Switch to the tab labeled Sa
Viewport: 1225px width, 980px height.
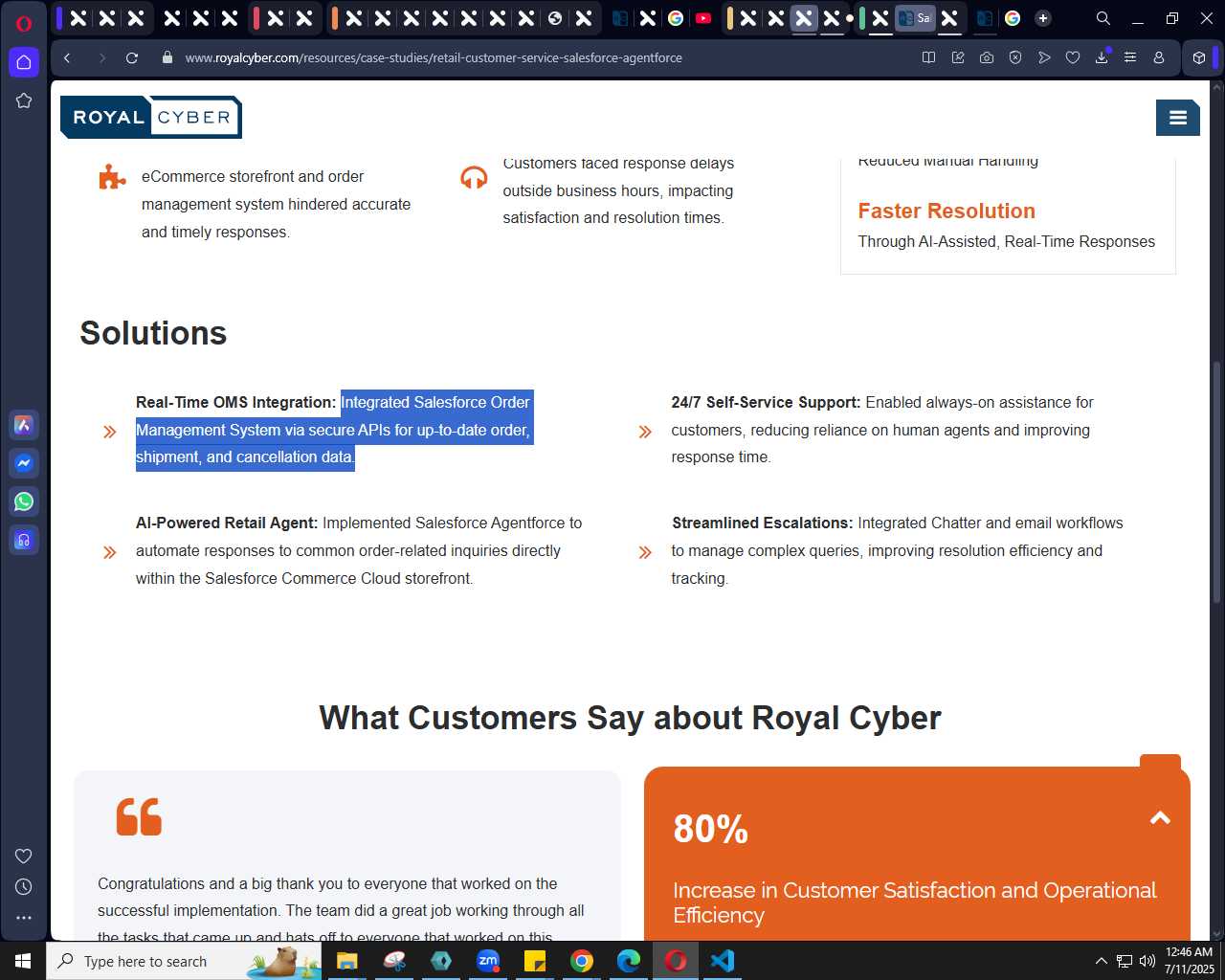915,18
